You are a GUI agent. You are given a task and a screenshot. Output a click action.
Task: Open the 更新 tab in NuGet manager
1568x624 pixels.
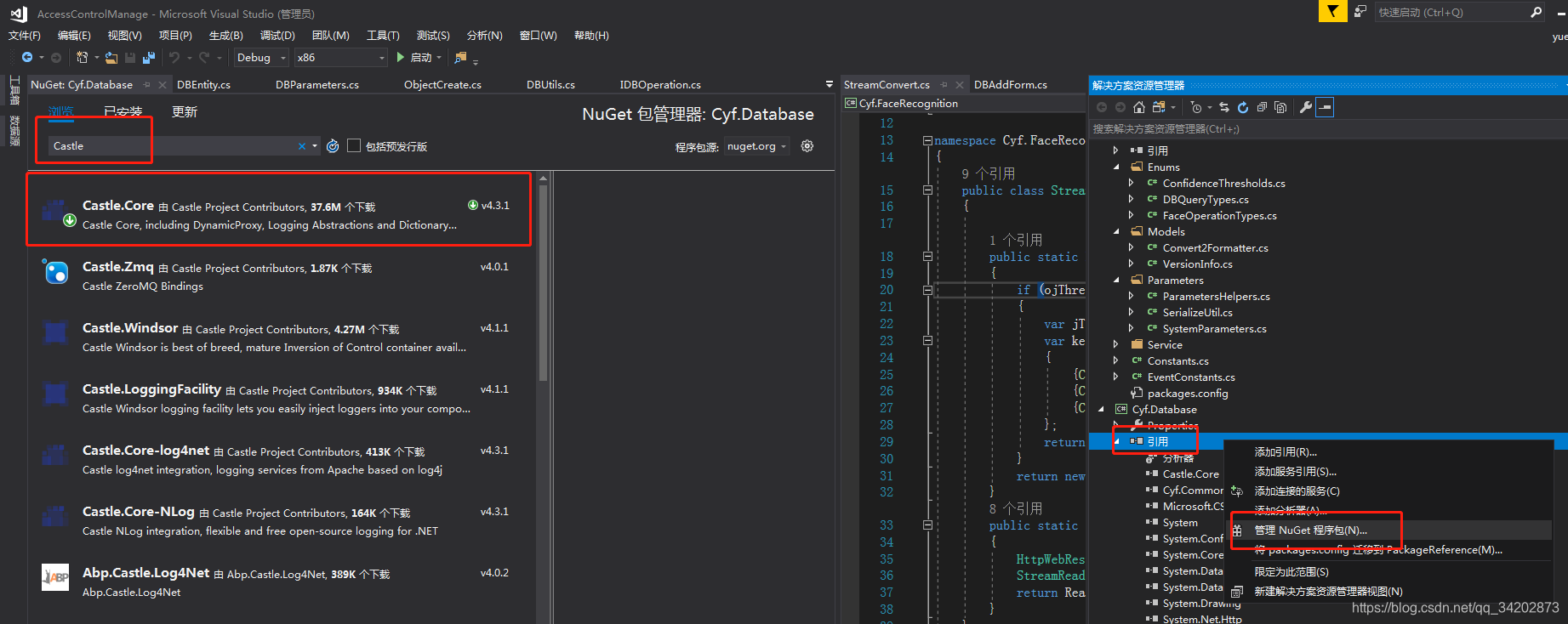[x=185, y=112]
